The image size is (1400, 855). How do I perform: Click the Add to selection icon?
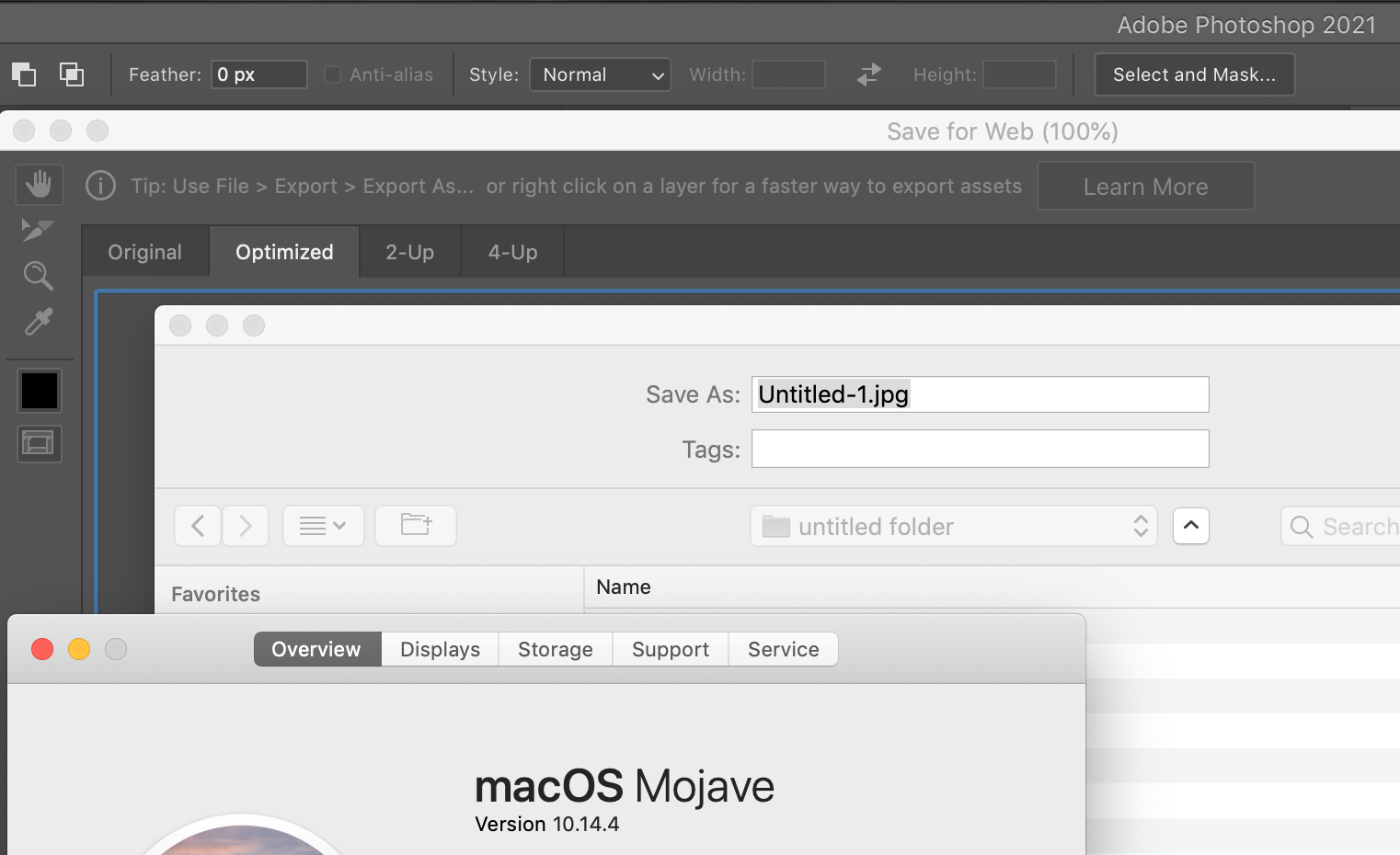click(71, 74)
